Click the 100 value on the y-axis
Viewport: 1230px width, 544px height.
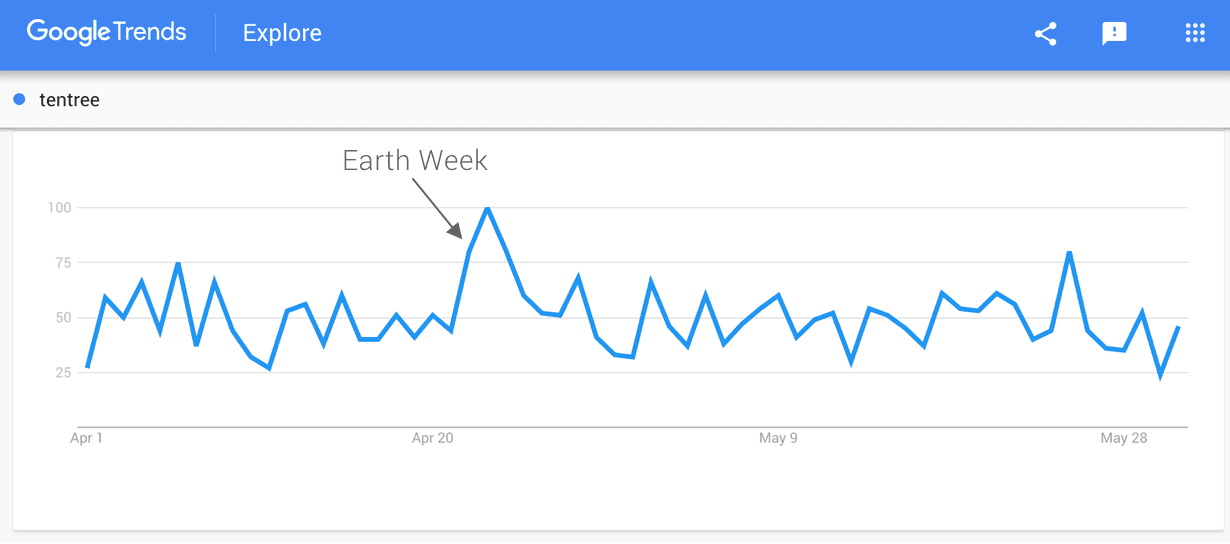pyautogui.click(x=59, y=208)
